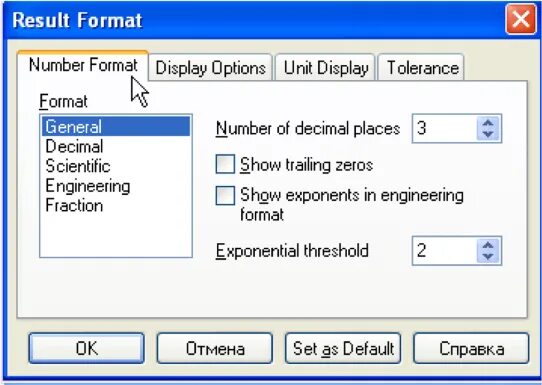The image size is (542, 385).
Task: Click the OK button
Action: [86, 348]
